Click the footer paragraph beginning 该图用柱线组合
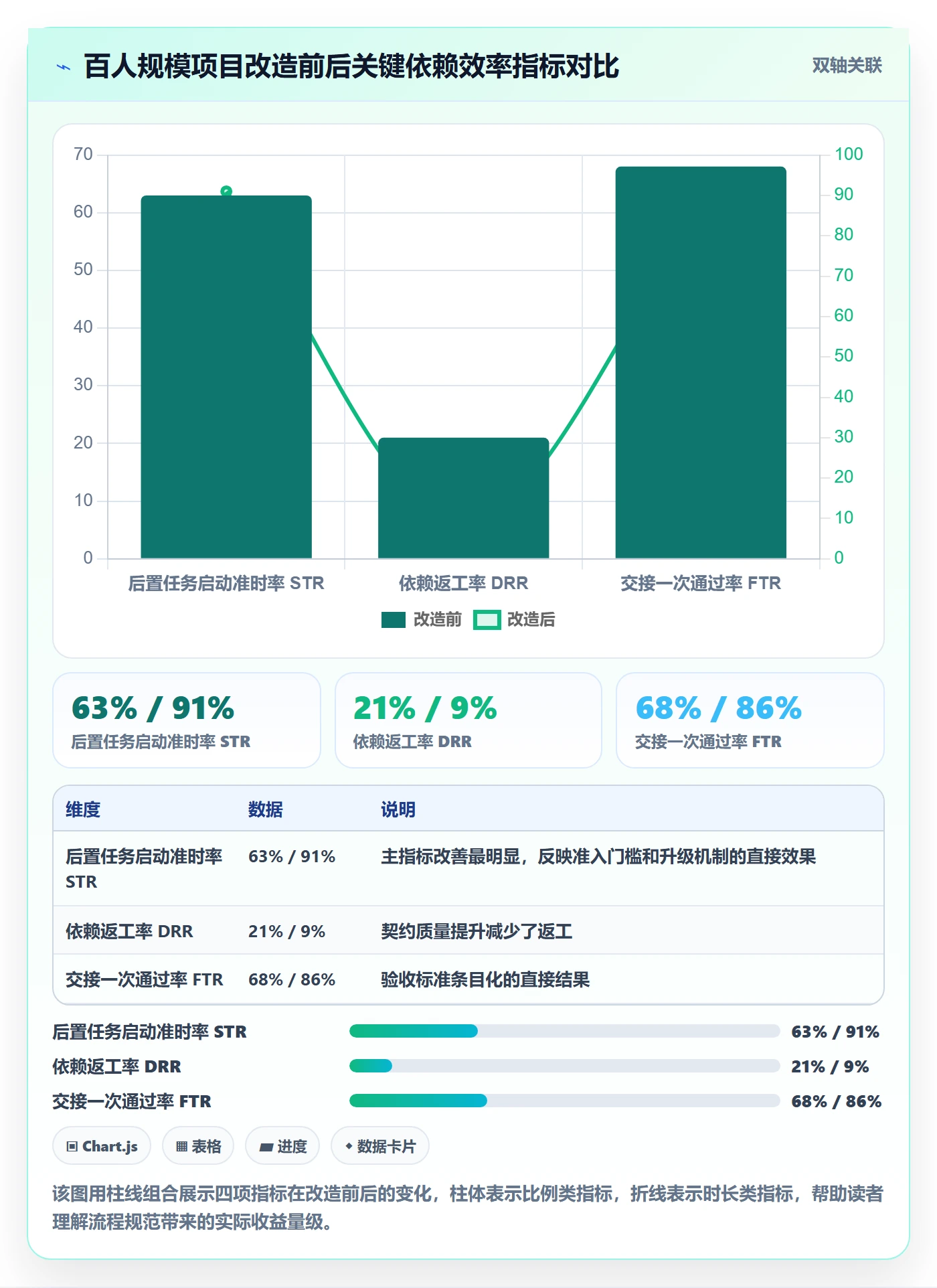The image size is (937, 1288). click(x=468, y=1208)
